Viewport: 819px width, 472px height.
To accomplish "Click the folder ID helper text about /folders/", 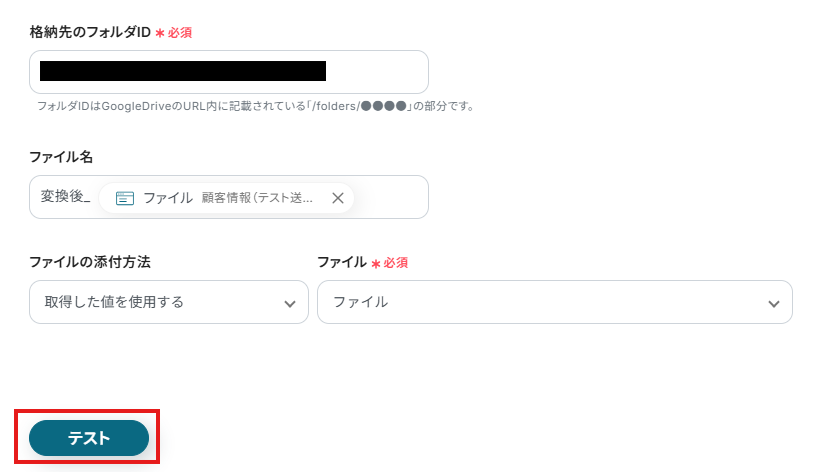I will pos(255,106).
